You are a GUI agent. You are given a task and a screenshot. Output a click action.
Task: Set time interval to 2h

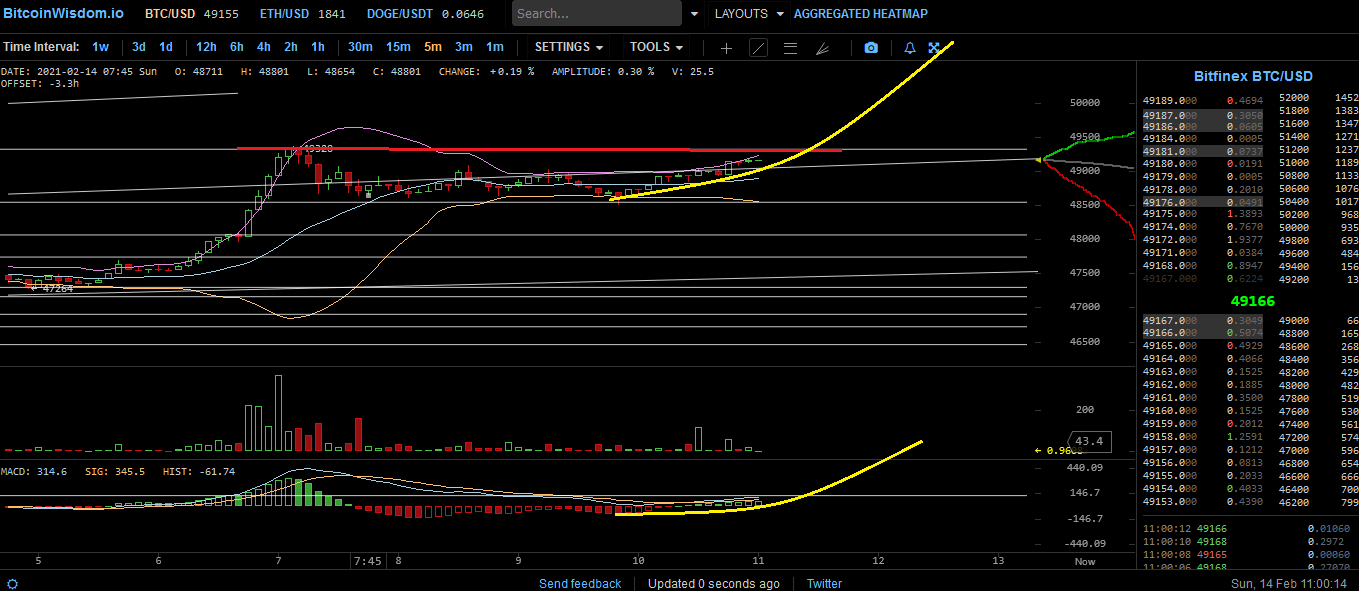[x=291, y=47]
